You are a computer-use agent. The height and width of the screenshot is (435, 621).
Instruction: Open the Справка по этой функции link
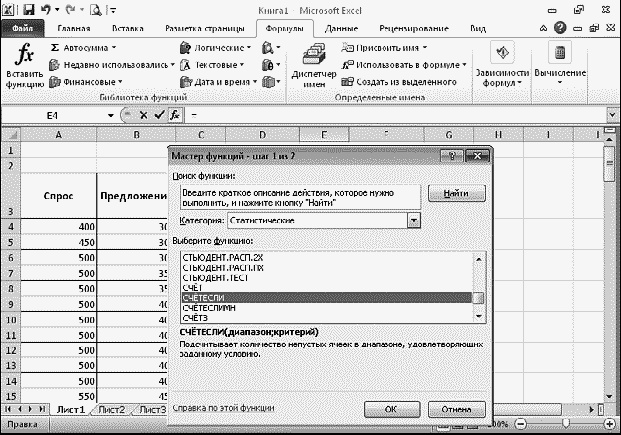pos(220,408)
